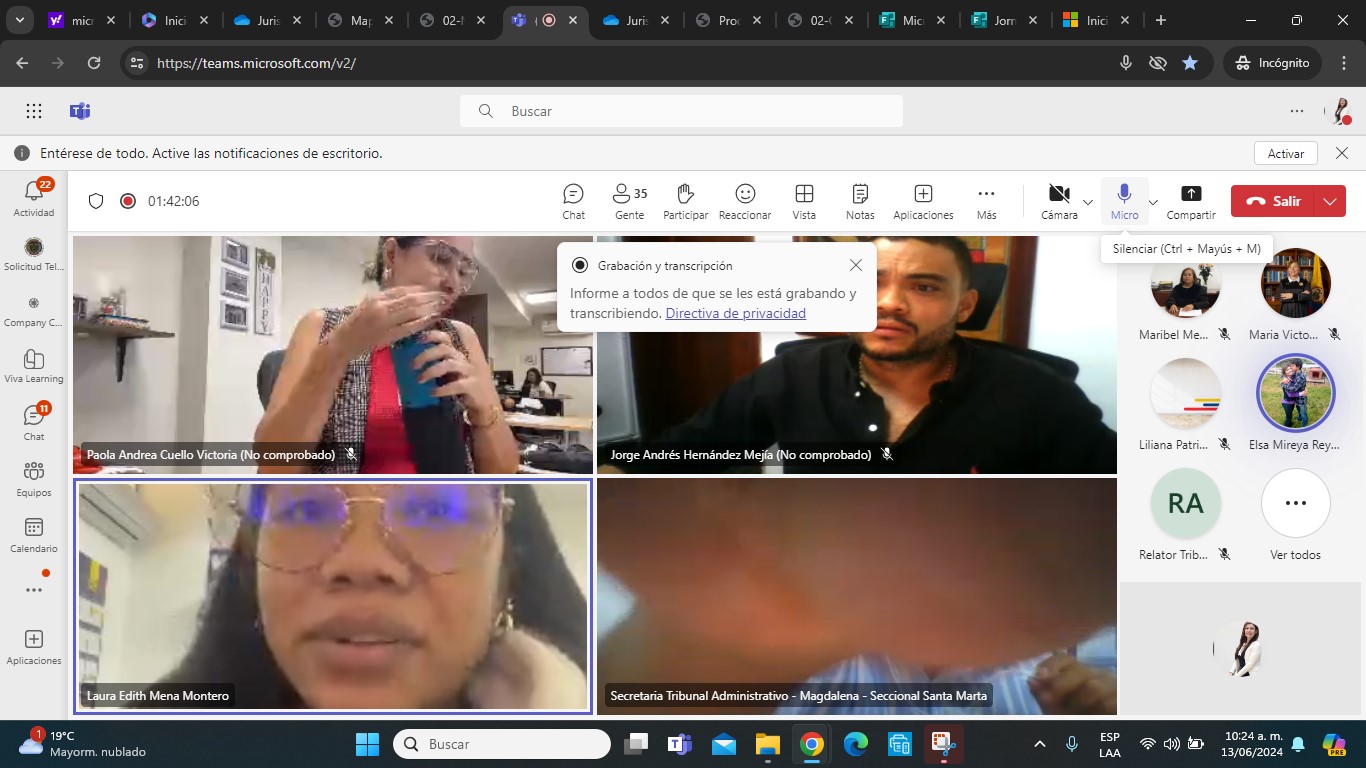Select Liliana Patri... participant avatar

(x=1185, y=393)
